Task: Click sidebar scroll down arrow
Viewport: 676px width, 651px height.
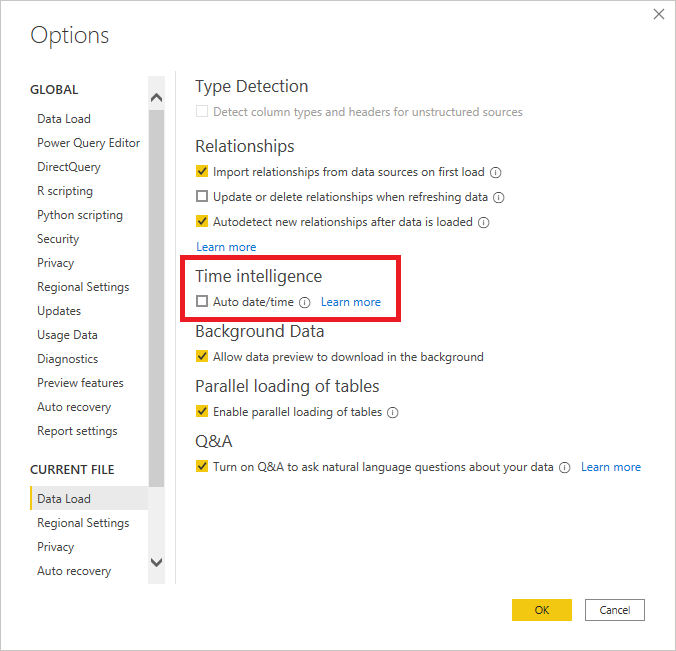Action: (156, 562)
